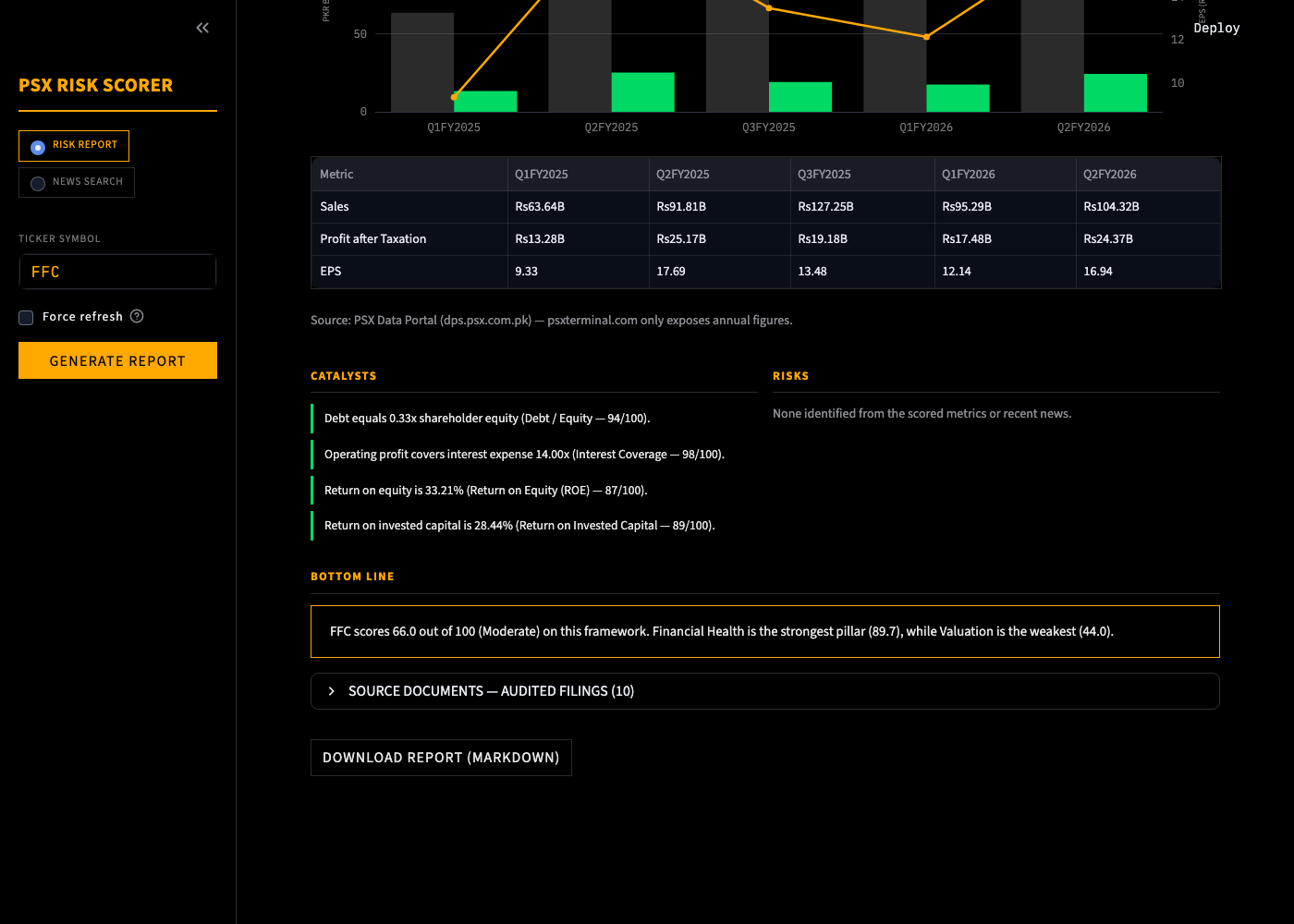
Task: Click the Q2FY2026 table column header
Action: pos(1148,175)
